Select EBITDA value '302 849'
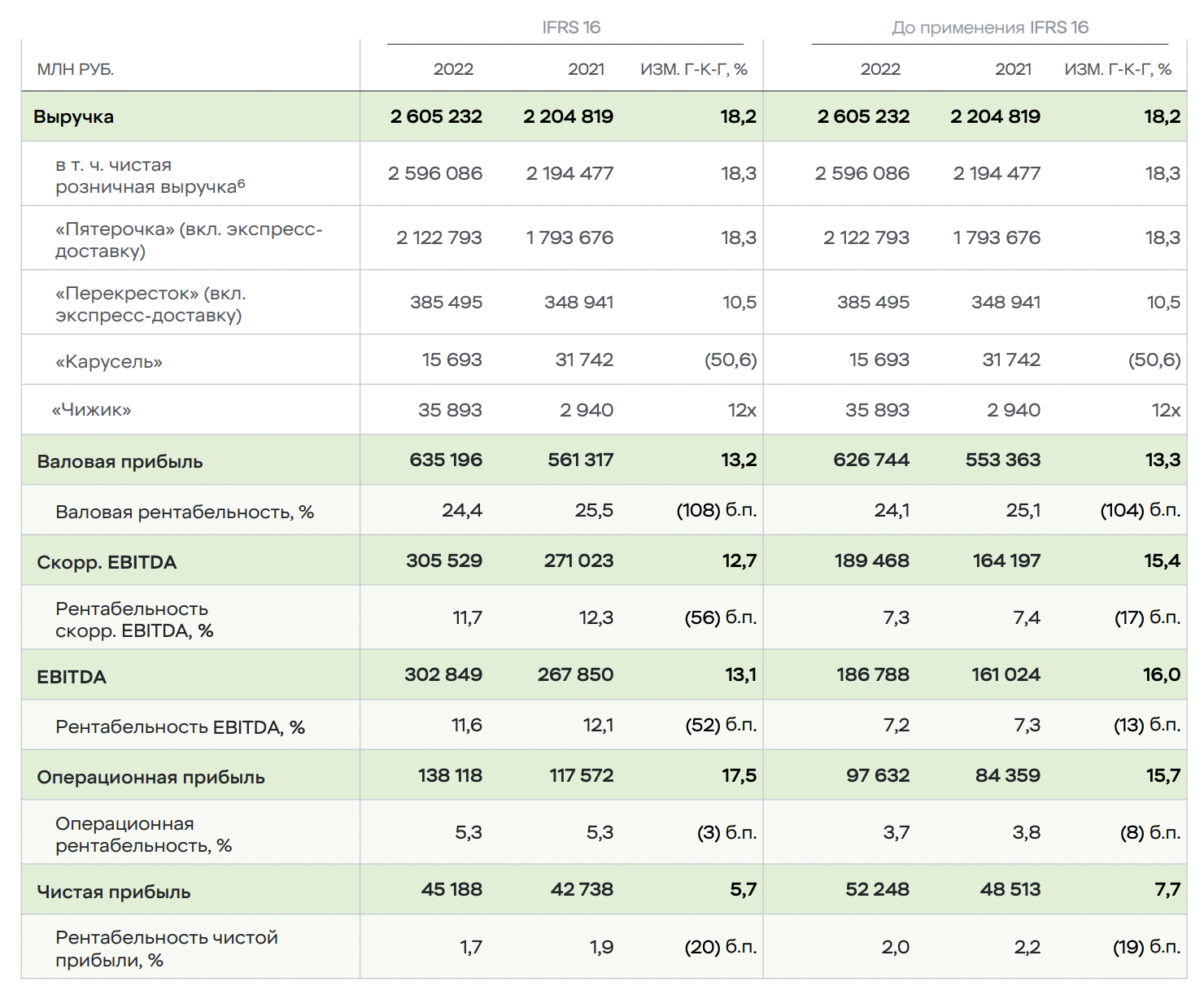Viewport: 1204px width, 999px height. pyautogui.click(x=443, y=674)
